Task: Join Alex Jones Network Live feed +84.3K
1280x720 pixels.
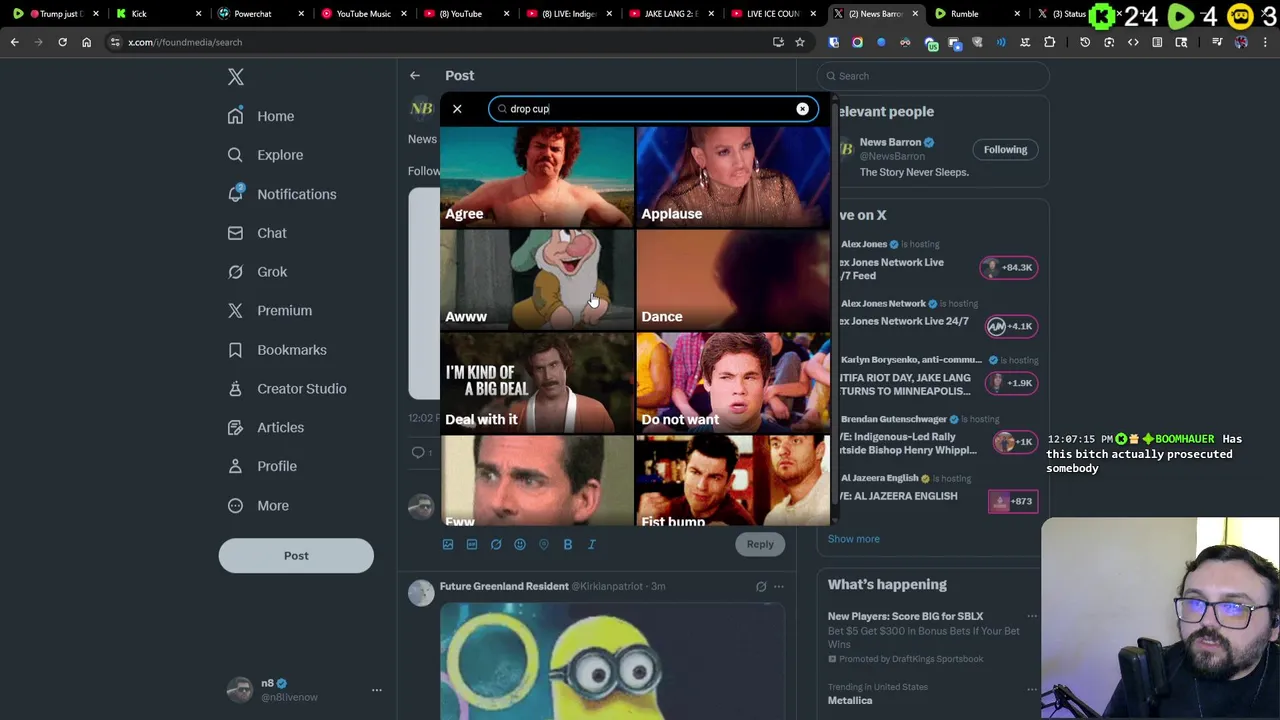Action: (x=1009, y=267)
